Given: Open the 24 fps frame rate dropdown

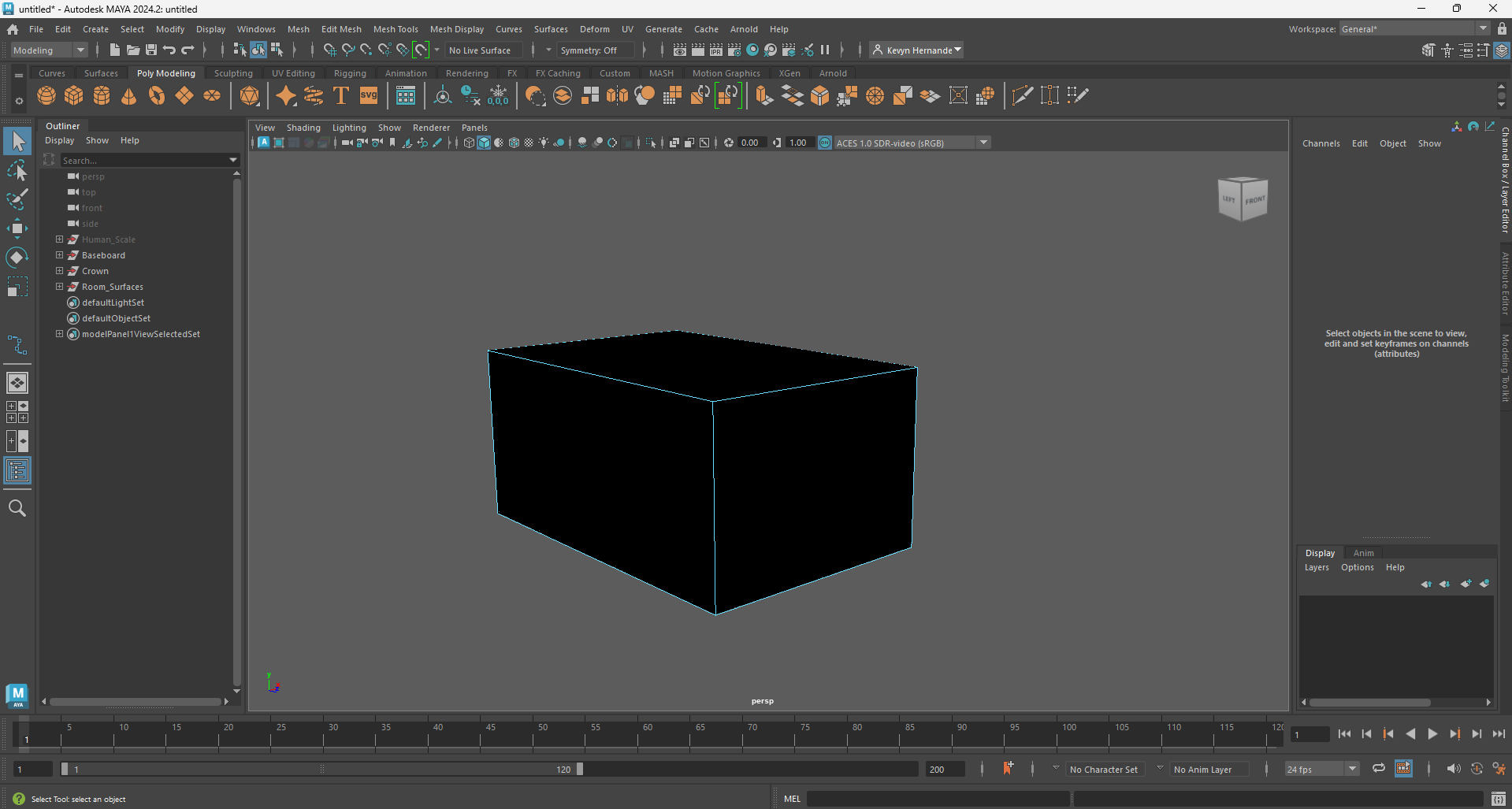Looking at the screenshot, I should click(1322, 770).
